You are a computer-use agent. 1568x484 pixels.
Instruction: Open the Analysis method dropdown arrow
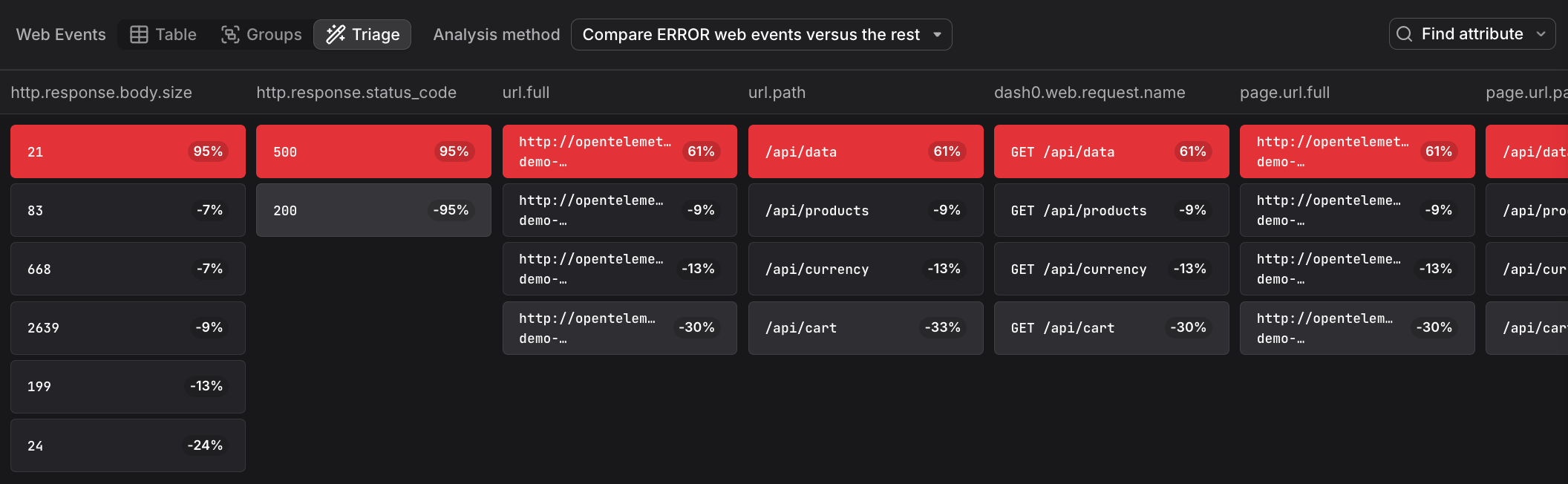(x=937, y=35)
